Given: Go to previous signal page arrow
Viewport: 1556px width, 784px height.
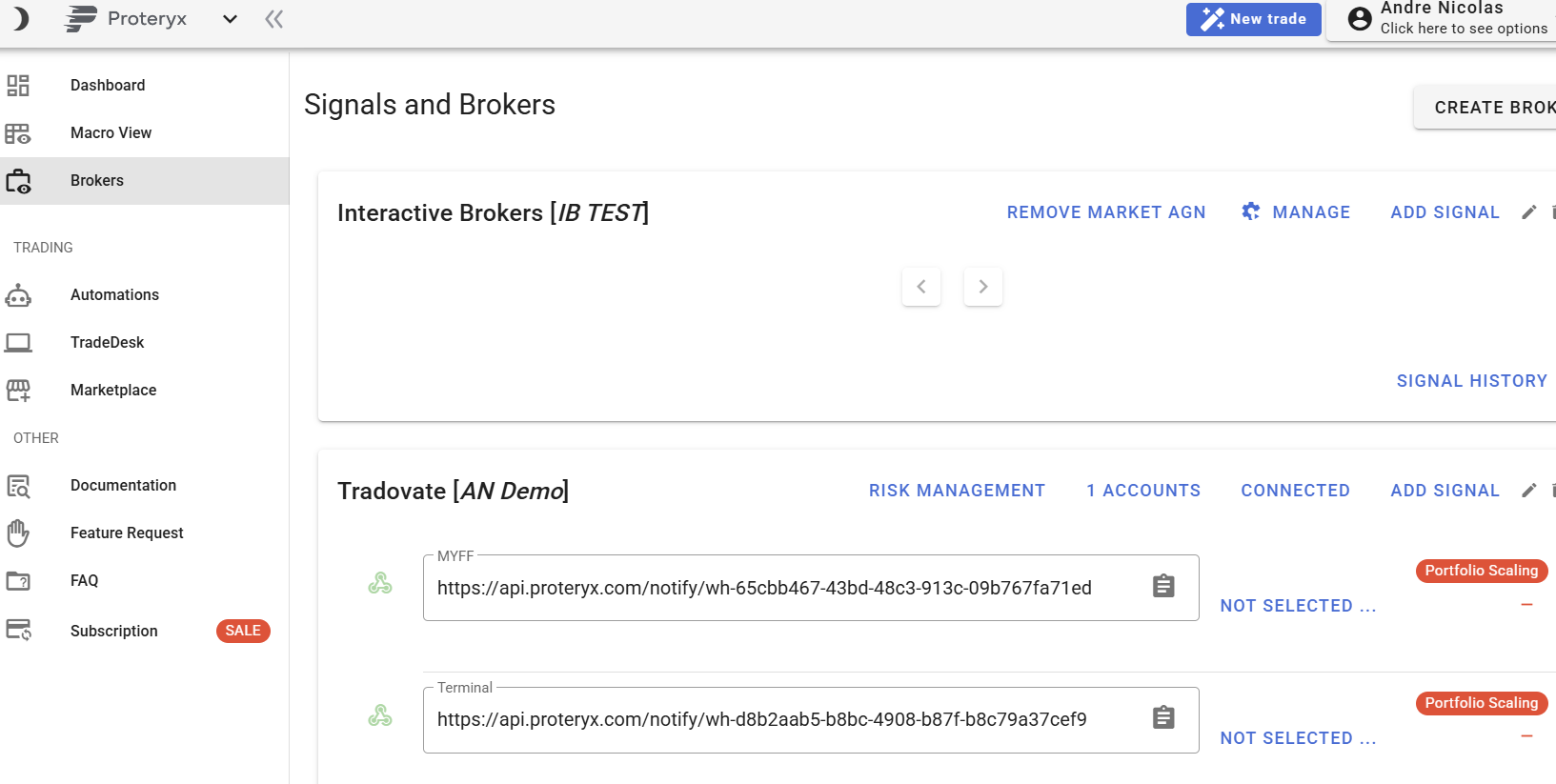Looking at the screenshot, I should point(921,287).
